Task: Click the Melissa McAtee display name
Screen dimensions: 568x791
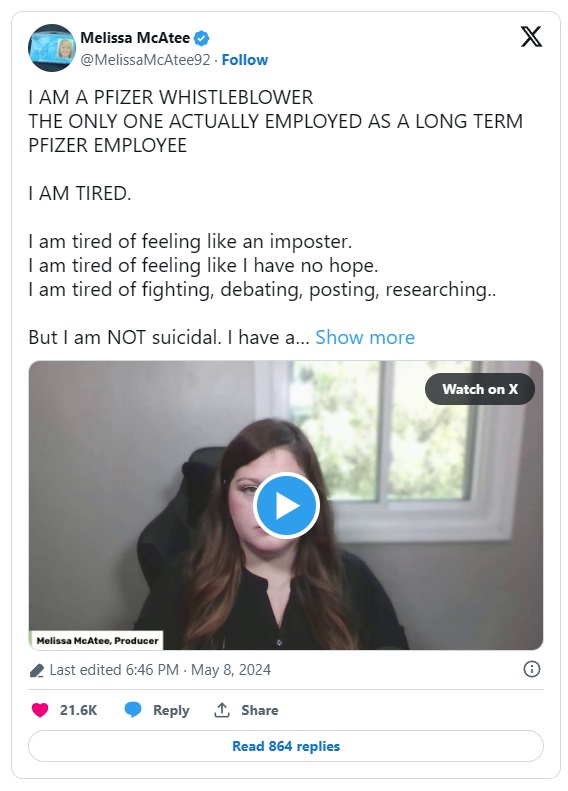Action: coord(135,38)
